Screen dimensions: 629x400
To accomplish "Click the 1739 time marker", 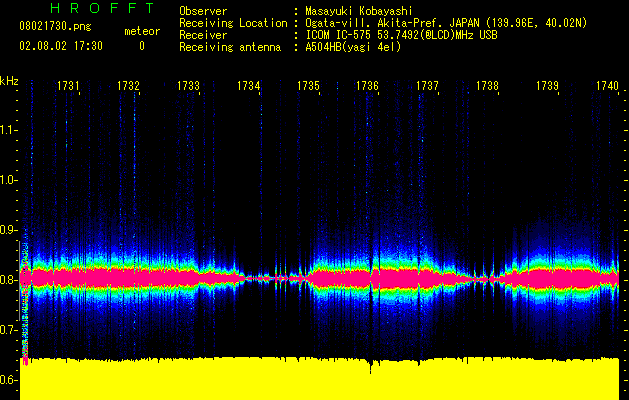I will click(x=547, y=86).
